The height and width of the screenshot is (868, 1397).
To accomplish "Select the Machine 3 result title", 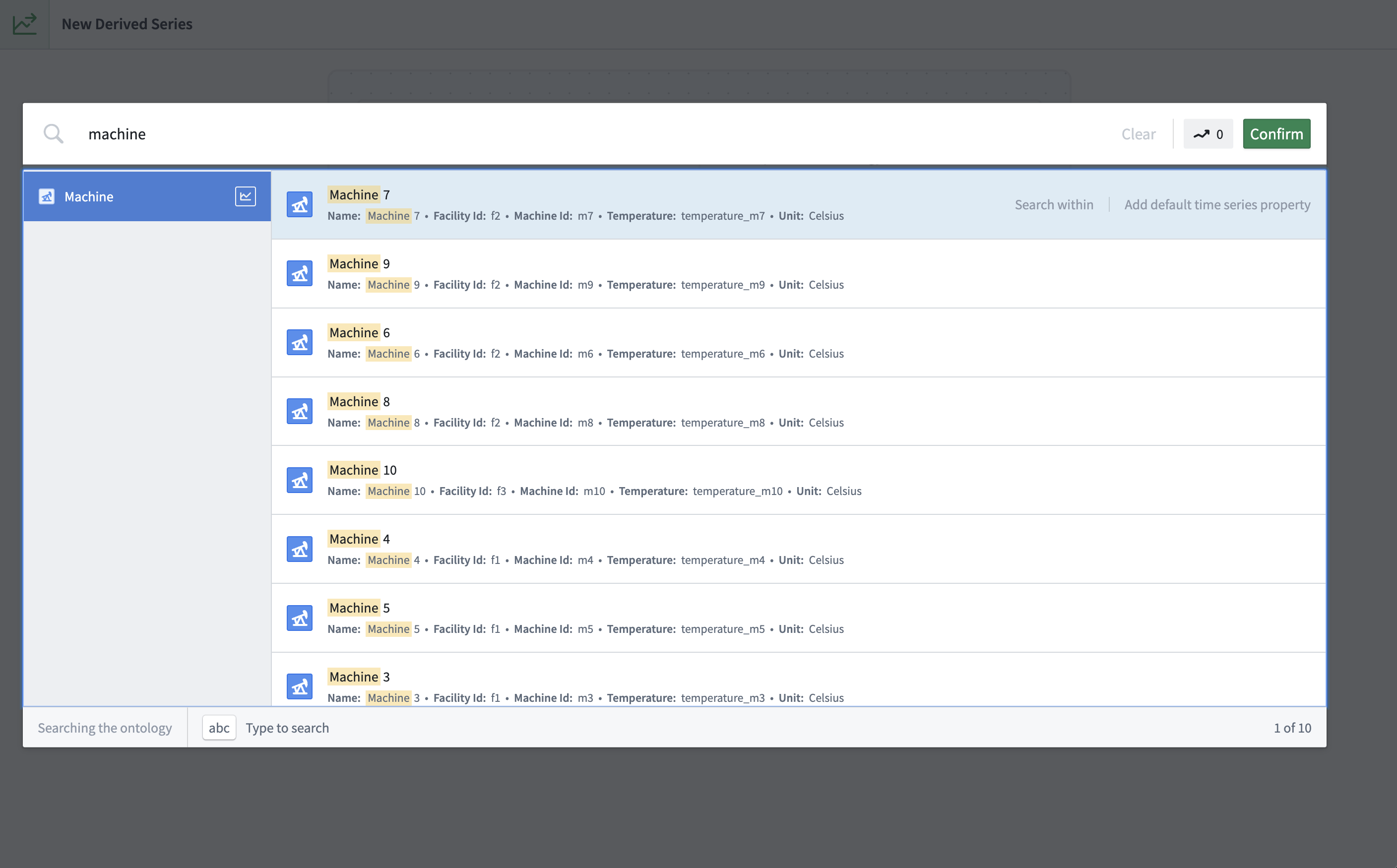I will tap(359, 677).
